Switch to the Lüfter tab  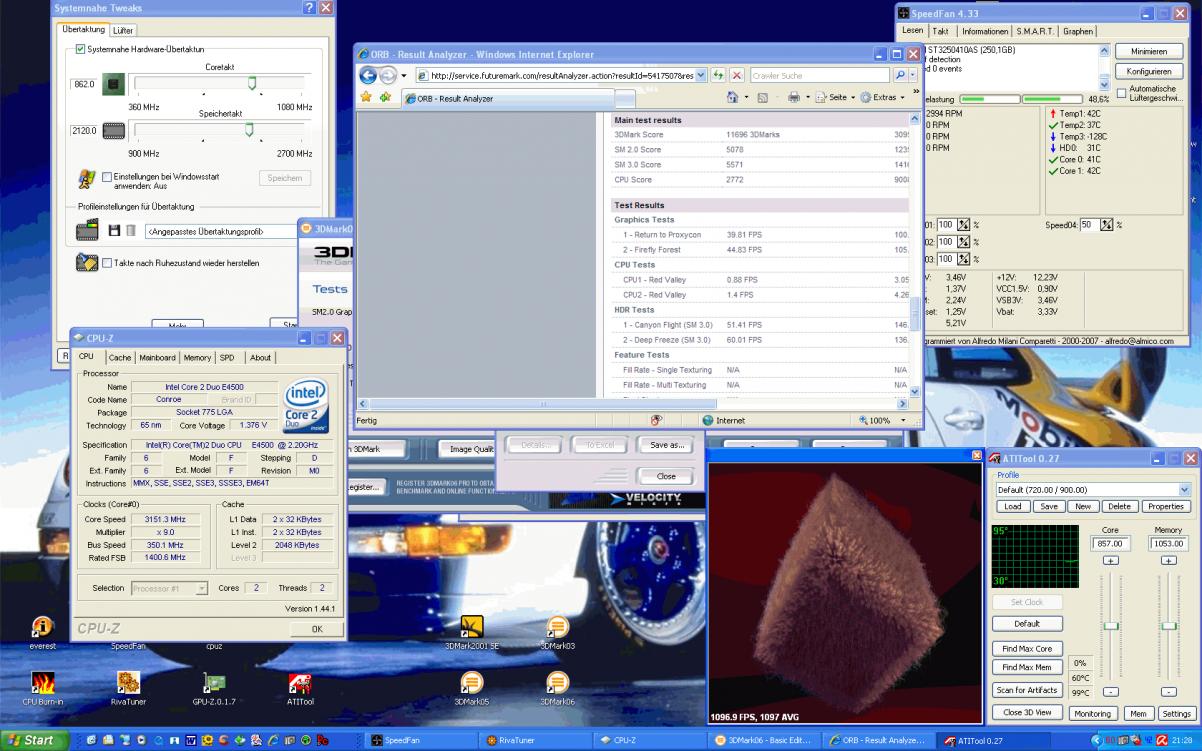(123, 31)
